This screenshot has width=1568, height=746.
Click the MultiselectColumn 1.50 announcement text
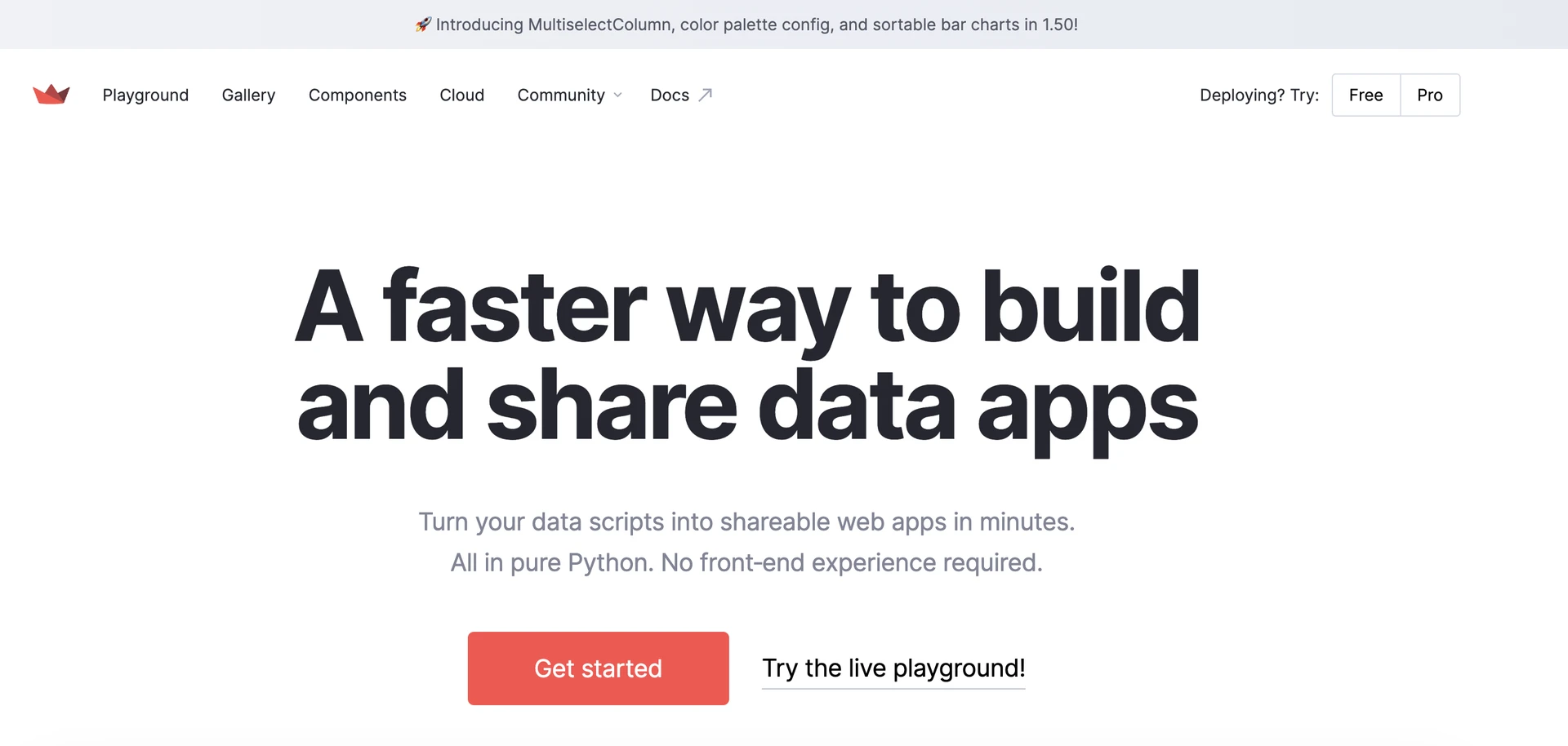coord(756,24)
